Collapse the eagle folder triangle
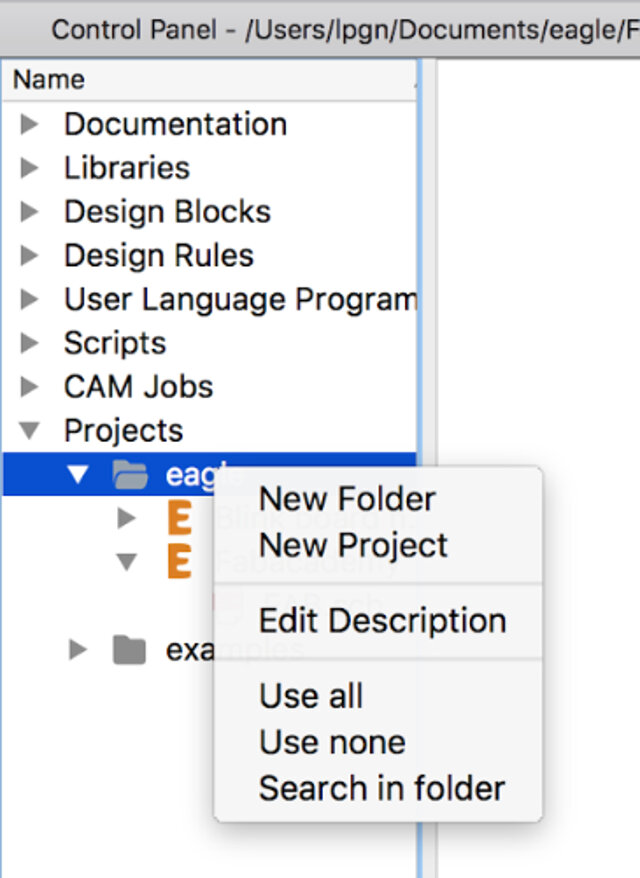This screenshot has height=878, width=640. click(78, 473)
